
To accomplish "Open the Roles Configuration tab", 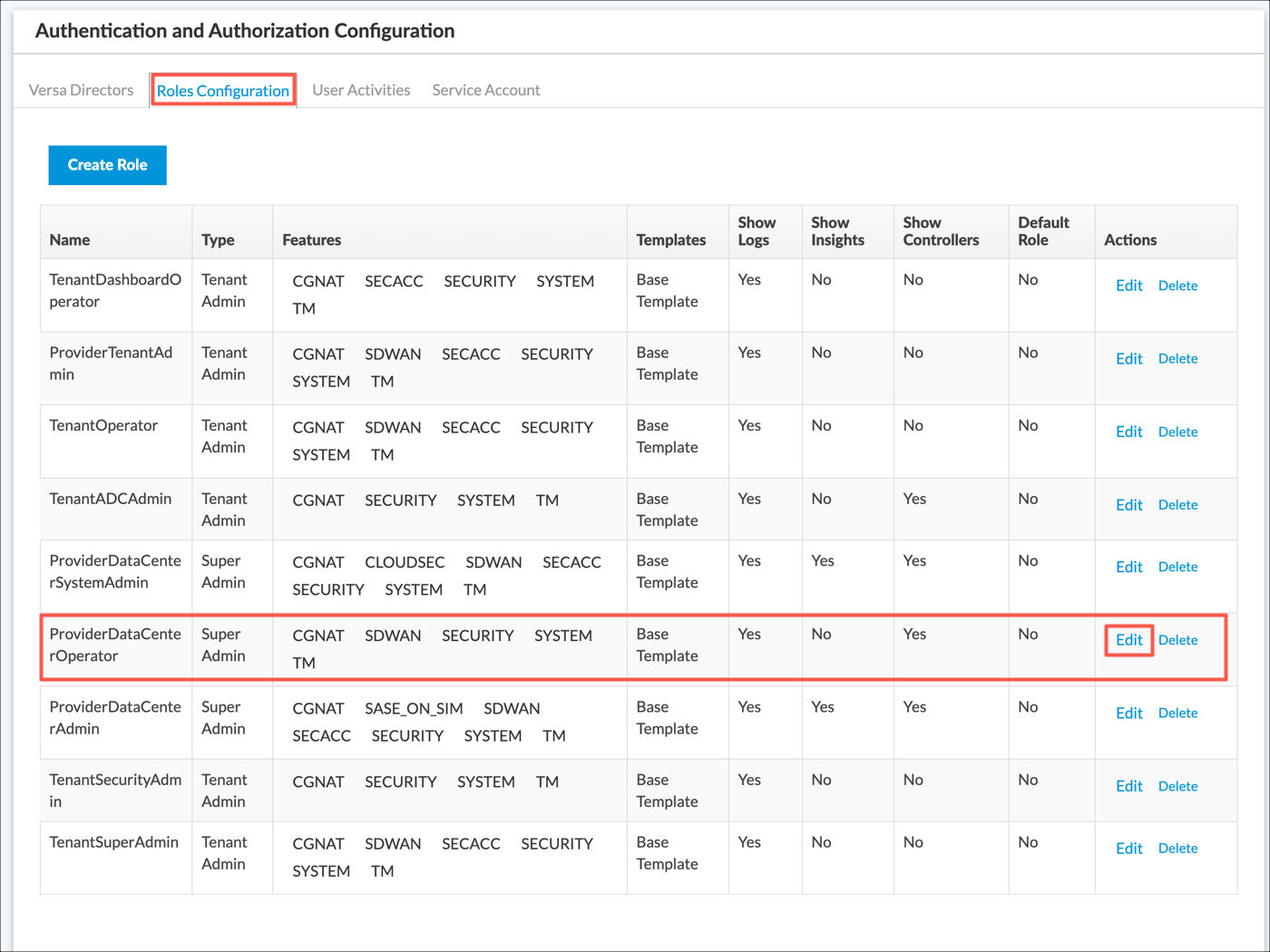I will (x=223, y=91).
